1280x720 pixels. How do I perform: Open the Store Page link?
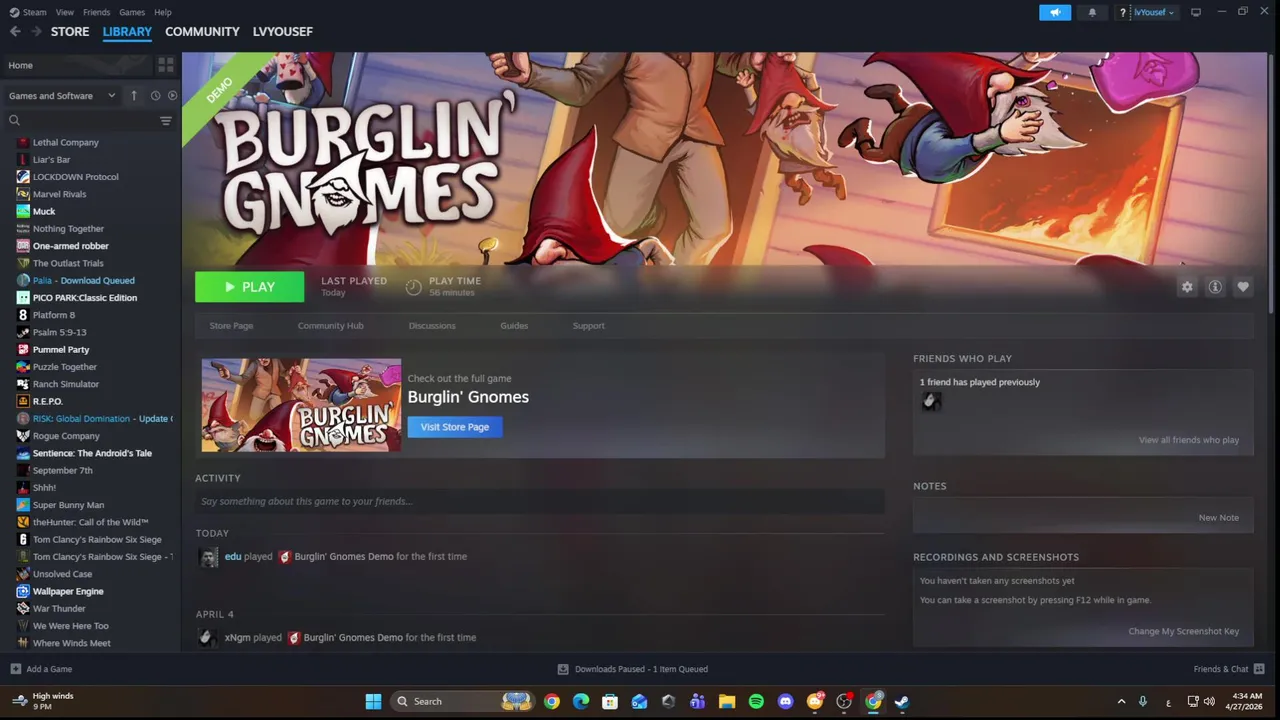coord(231,326)
